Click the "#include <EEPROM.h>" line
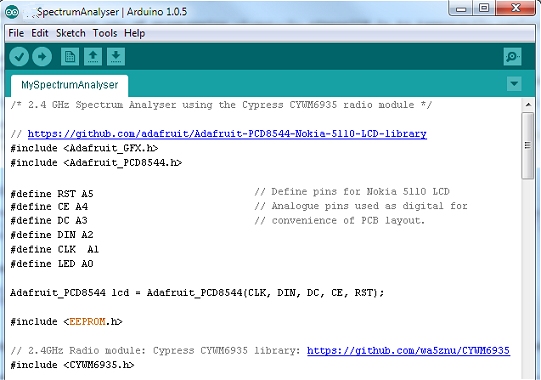 [x=66, y=322]
